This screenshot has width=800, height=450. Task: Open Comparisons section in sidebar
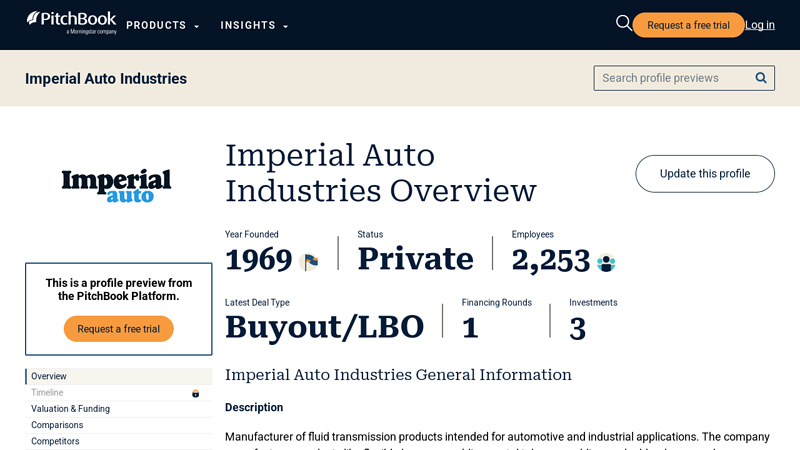[57, 426]
